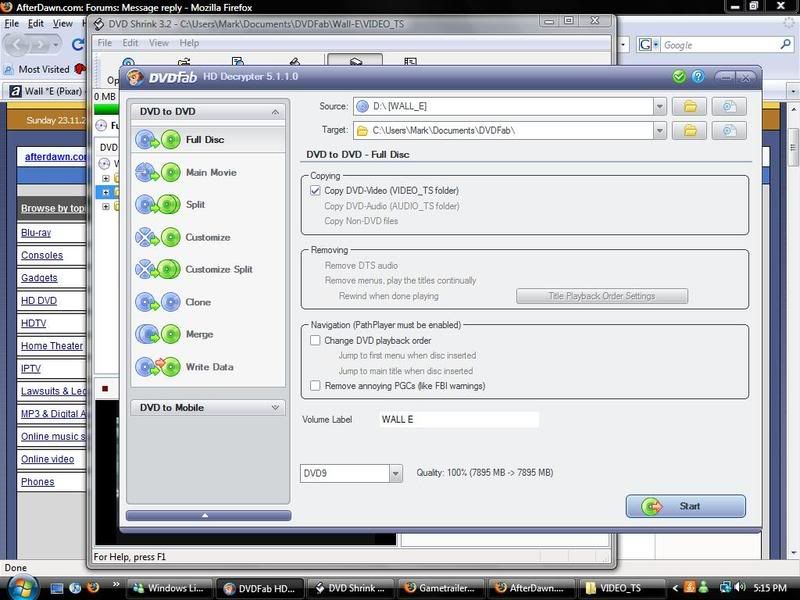Browse for Target folder

point(689,131)
